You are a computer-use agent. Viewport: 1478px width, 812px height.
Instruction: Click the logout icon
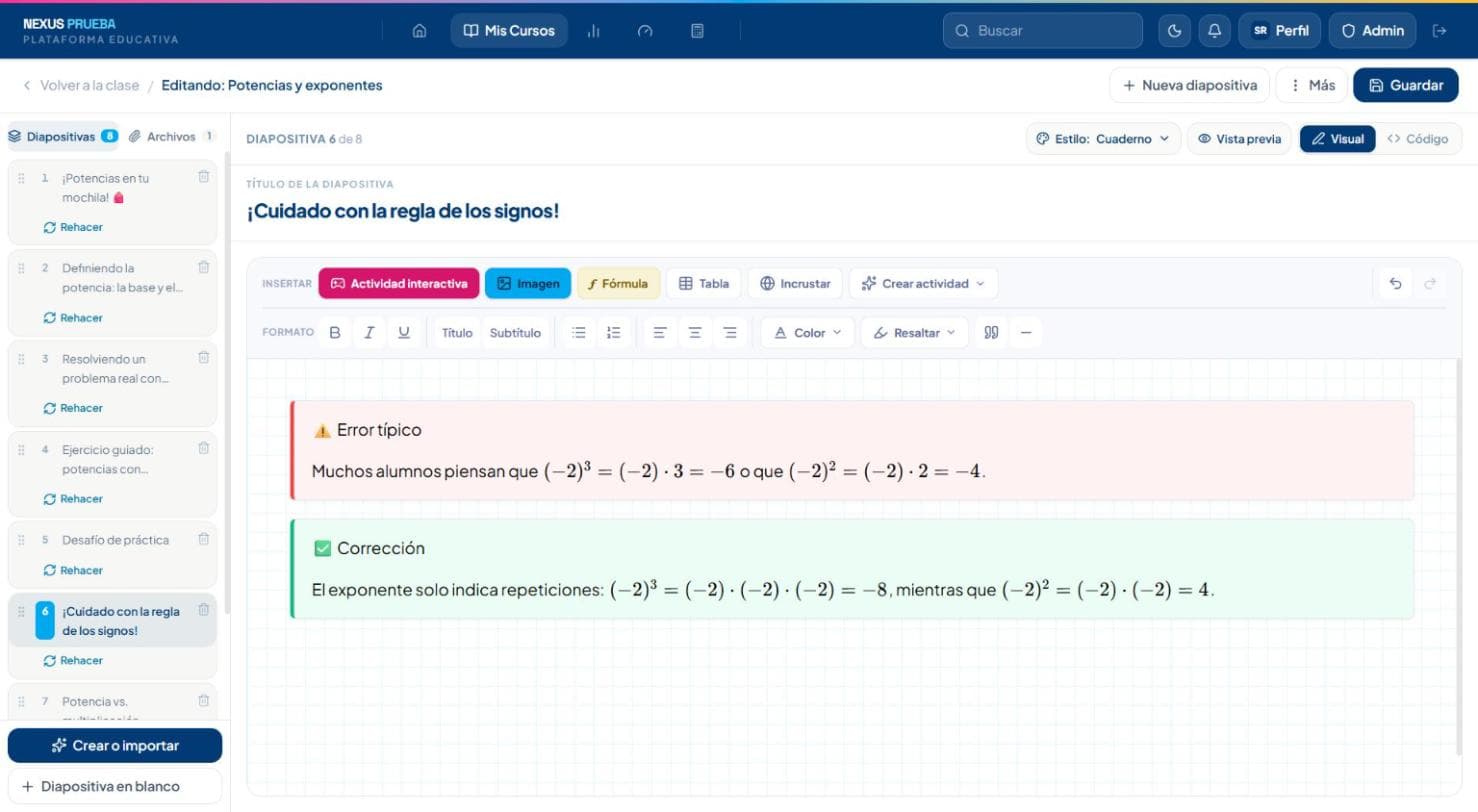[1440, 31]
